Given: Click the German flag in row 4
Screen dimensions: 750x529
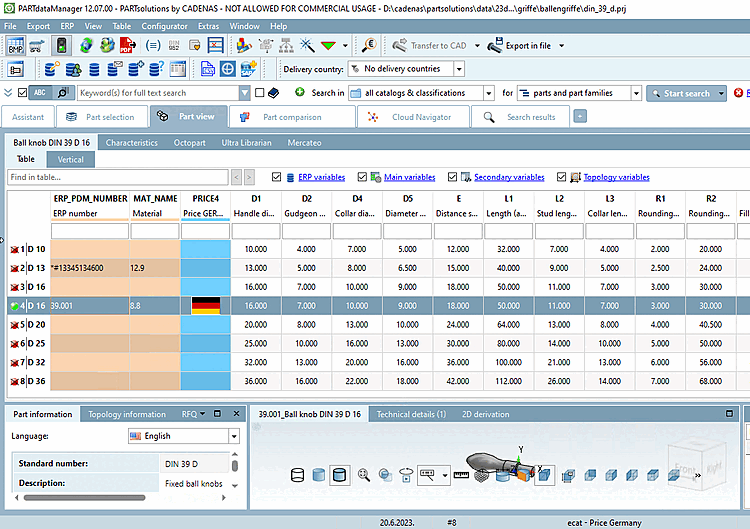Looking at the screenshot, I should click(205, 306).
